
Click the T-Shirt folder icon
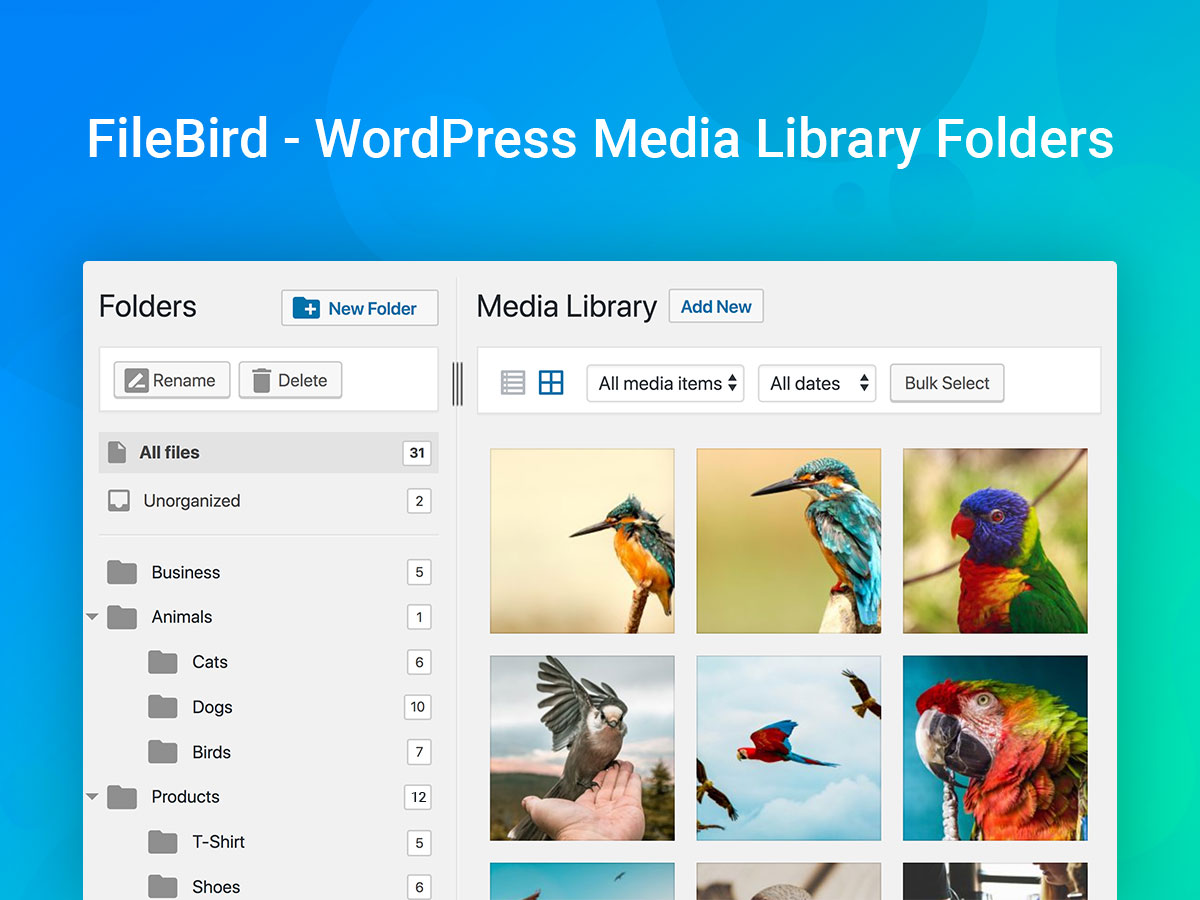point(163,842)
